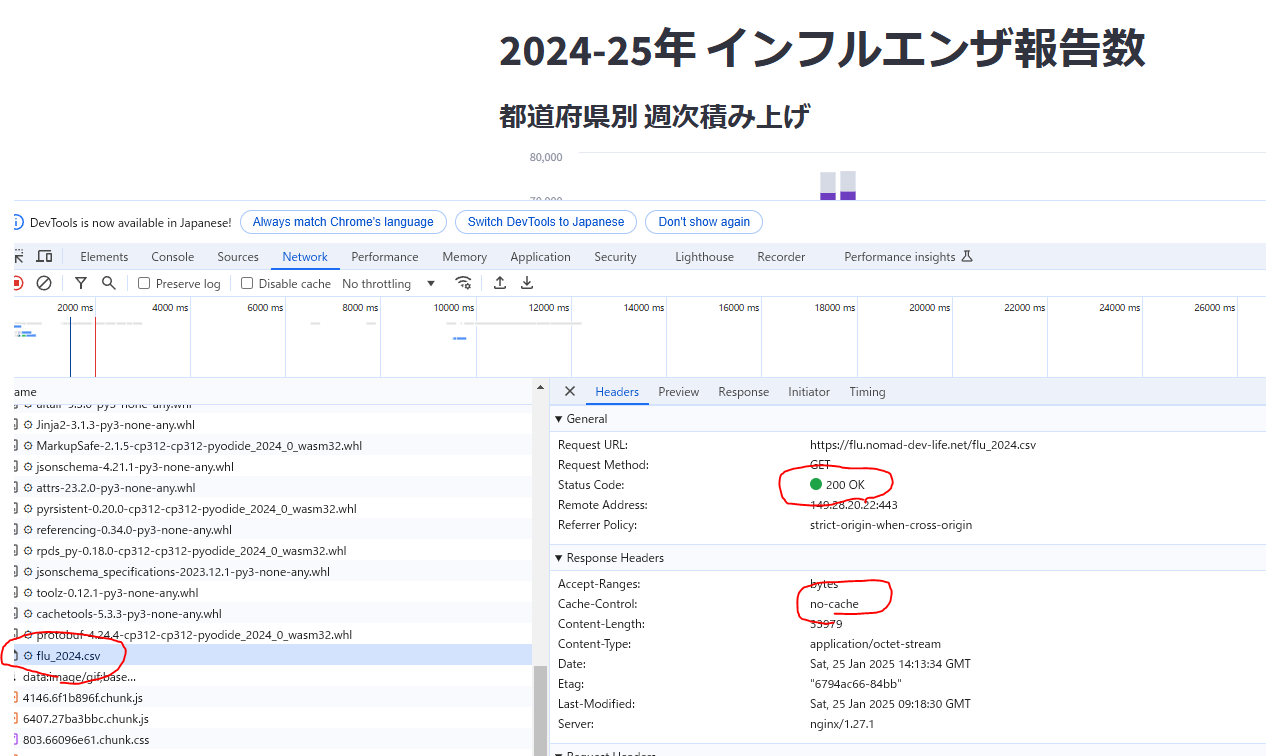
Task: Click the import HAR upload icon
Action: (x=500, y=283)
